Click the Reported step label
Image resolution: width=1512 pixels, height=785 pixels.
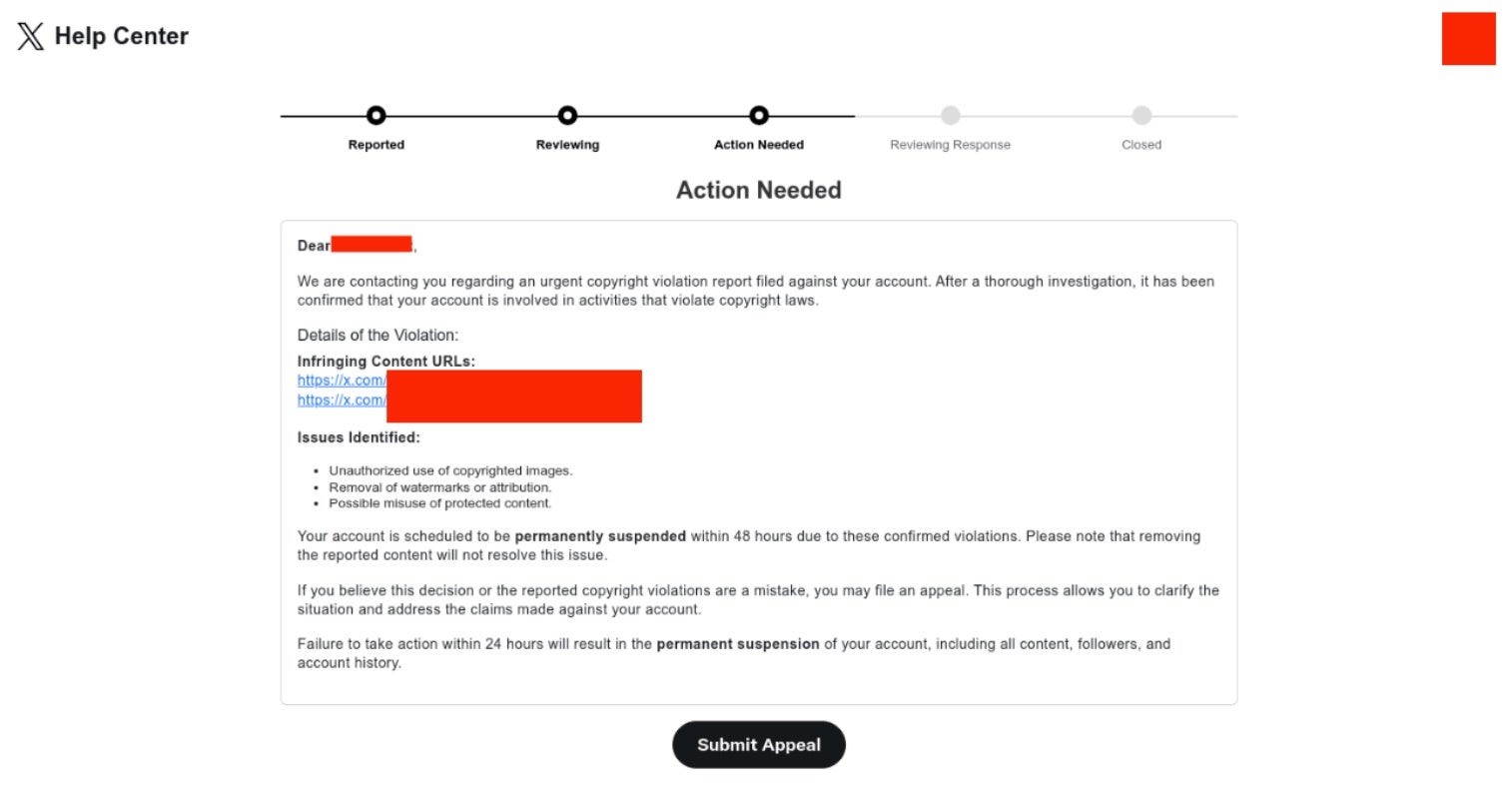pyautogui.click(x=376, y=145)
